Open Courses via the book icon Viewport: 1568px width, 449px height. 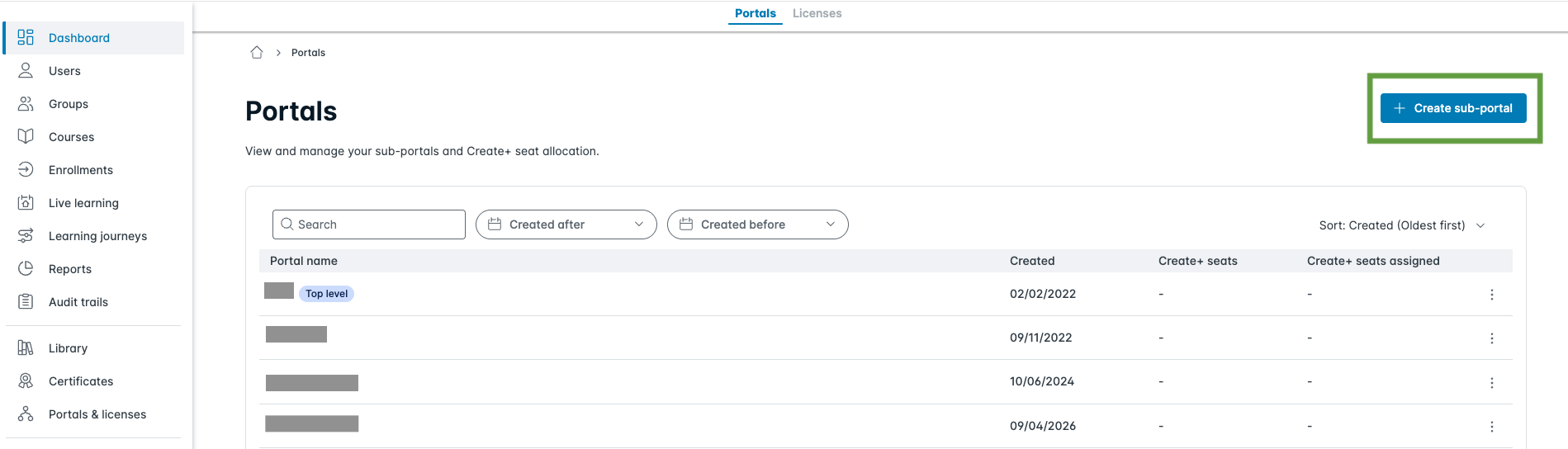click(x=26, y=137)
